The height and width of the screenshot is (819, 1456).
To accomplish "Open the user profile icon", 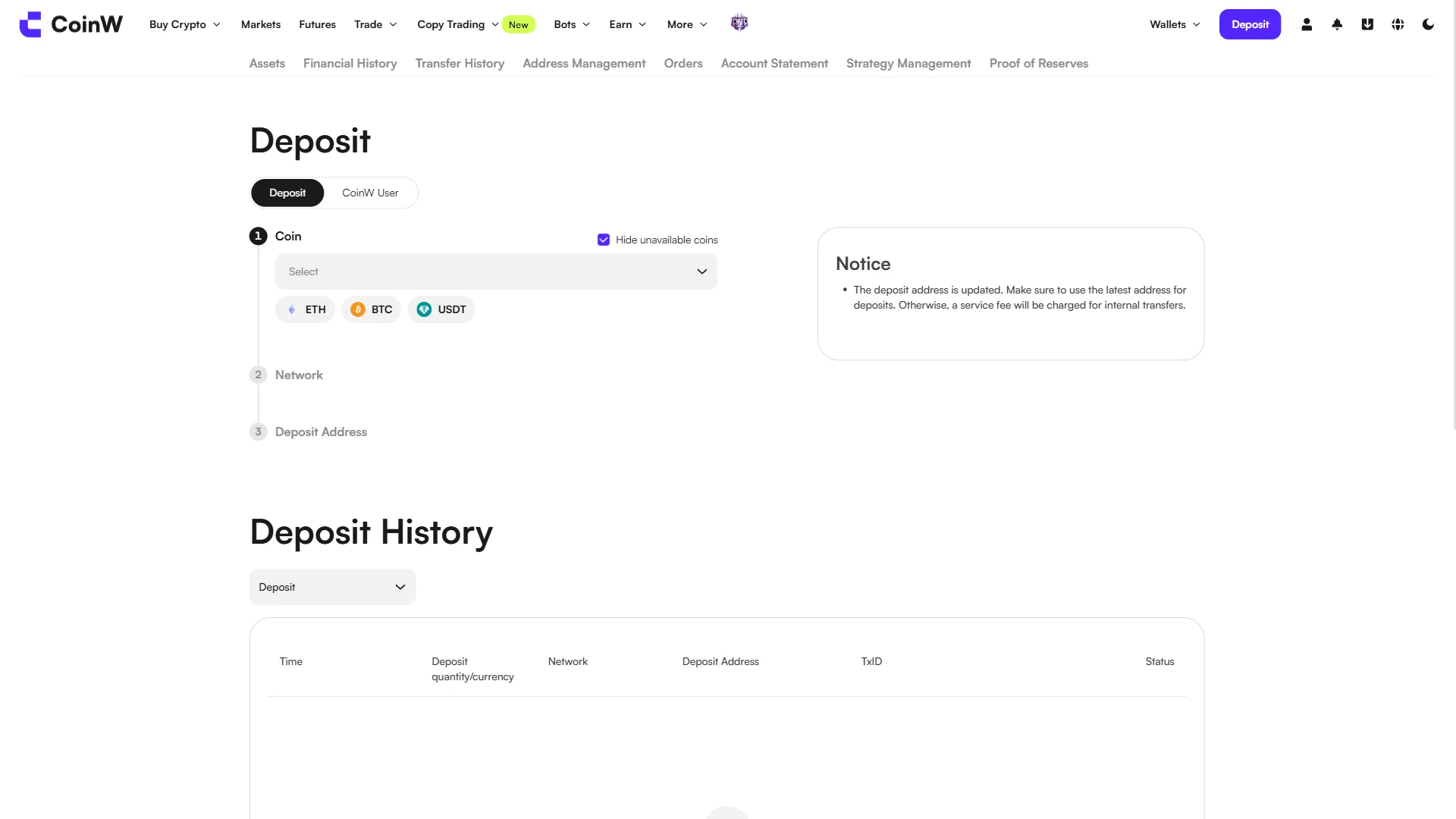I will 1307,24.
